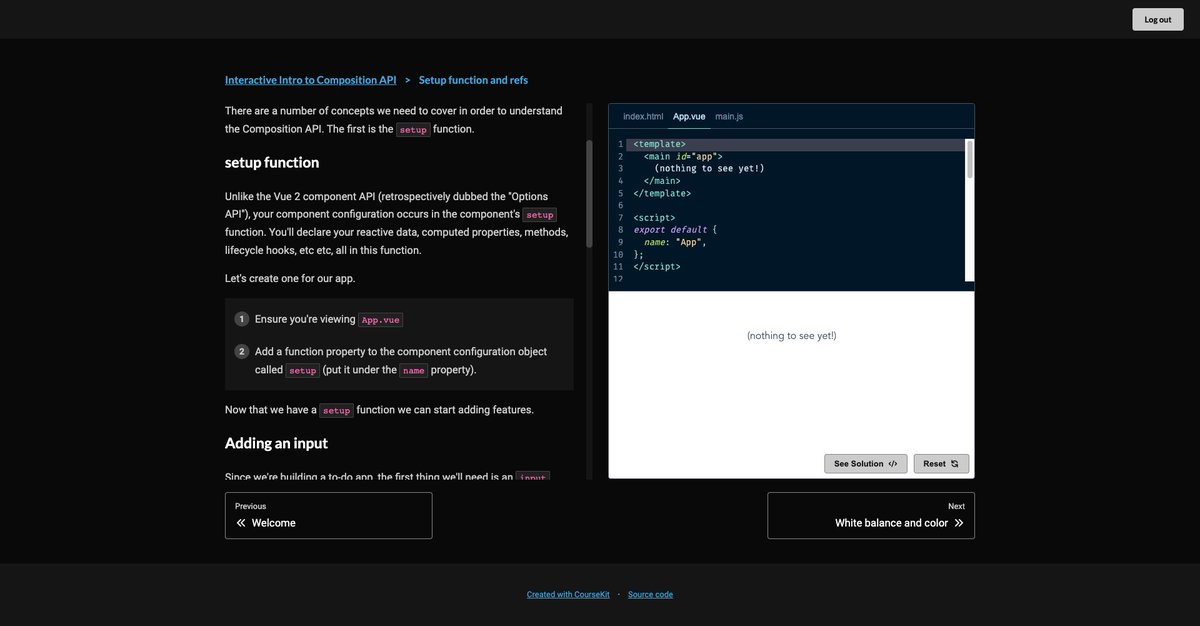Click line number 7 in editor gutter
This screenshot has width=1200, height=626.
(620, 218)
